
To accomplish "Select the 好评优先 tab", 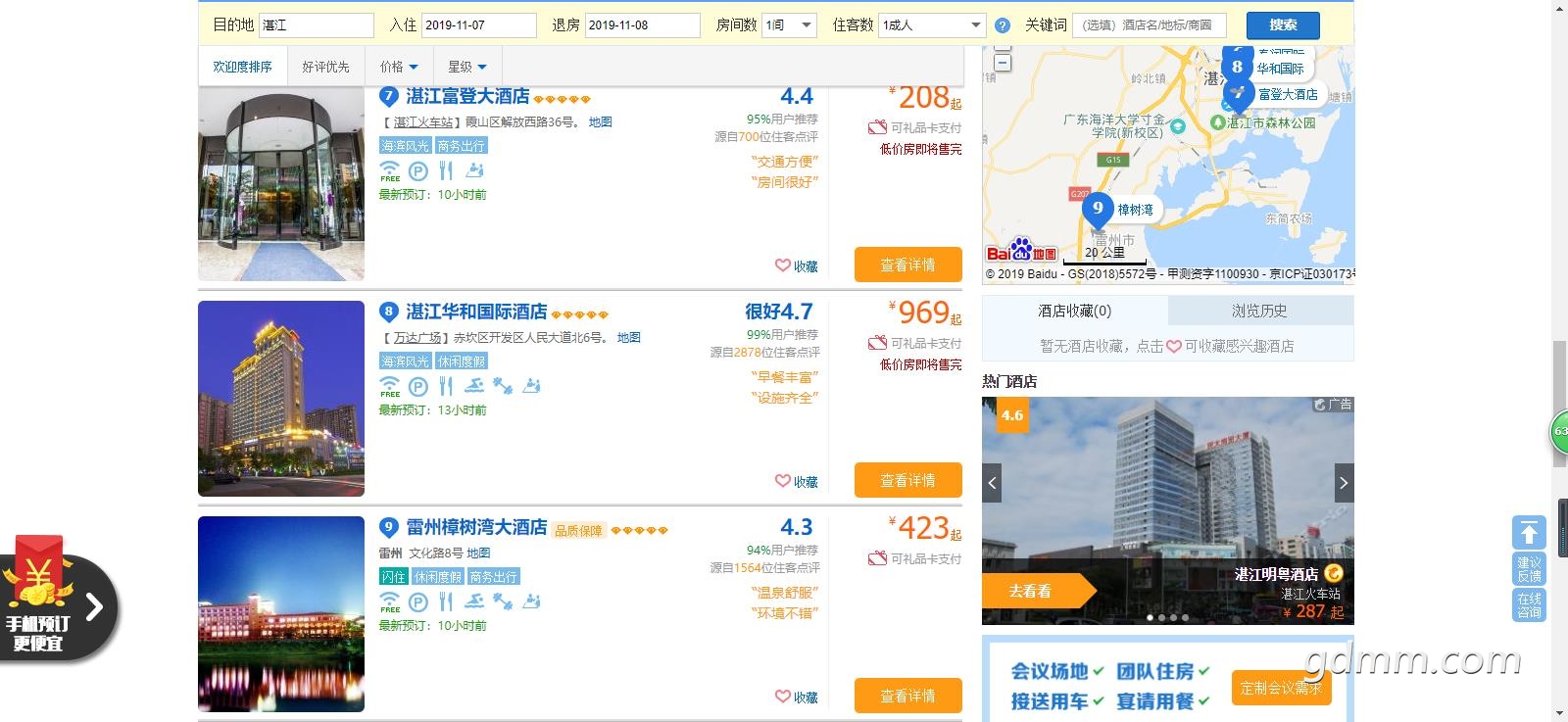I will (325, 67).
